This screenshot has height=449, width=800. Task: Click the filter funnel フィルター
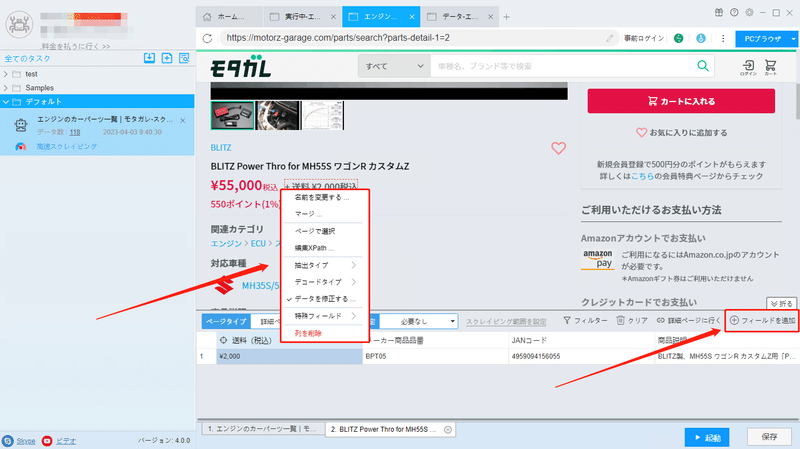click(585, 320)
